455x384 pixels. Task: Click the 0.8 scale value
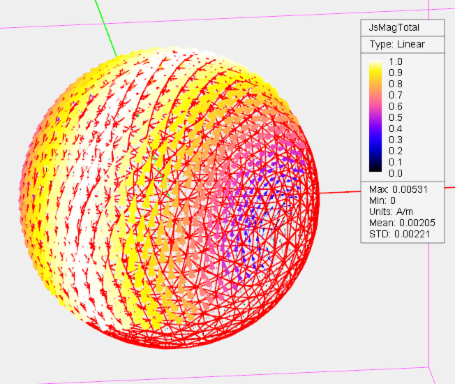pos(395,84)
